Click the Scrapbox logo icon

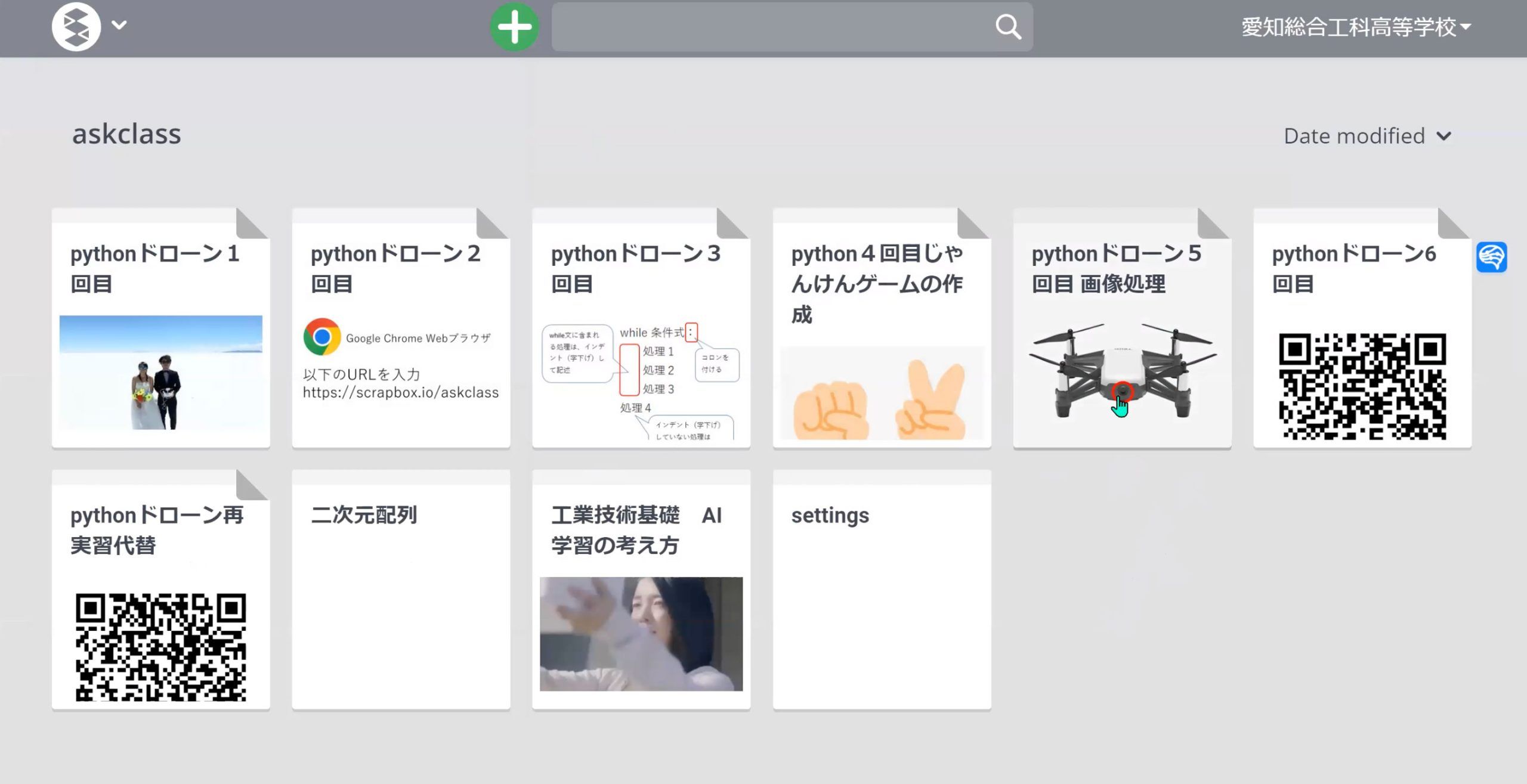tap(76, 27)
